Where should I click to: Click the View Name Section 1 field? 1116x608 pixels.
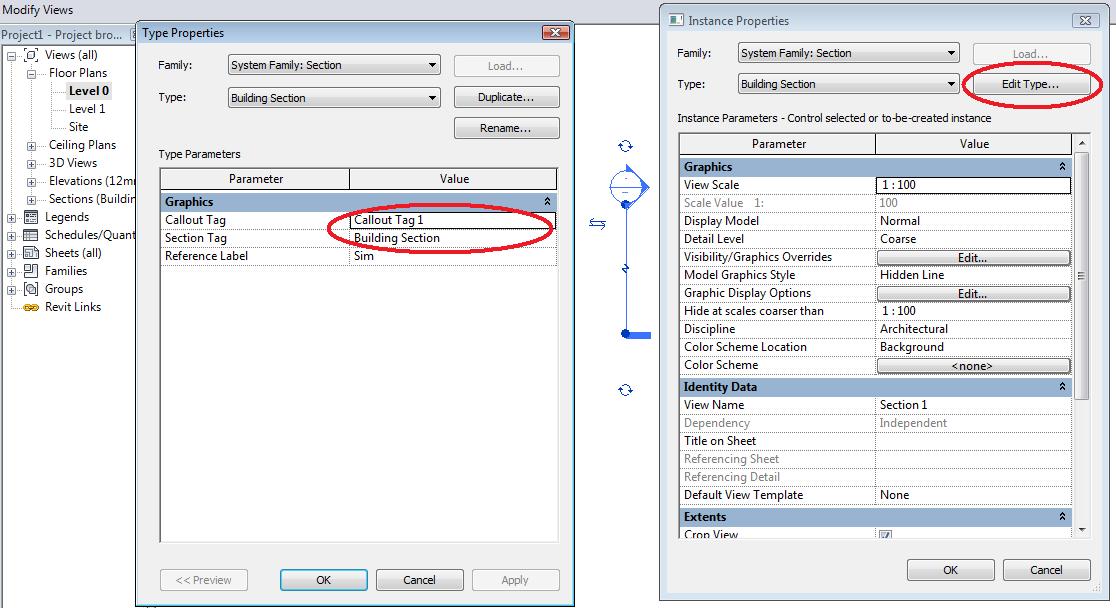[973, 405]
